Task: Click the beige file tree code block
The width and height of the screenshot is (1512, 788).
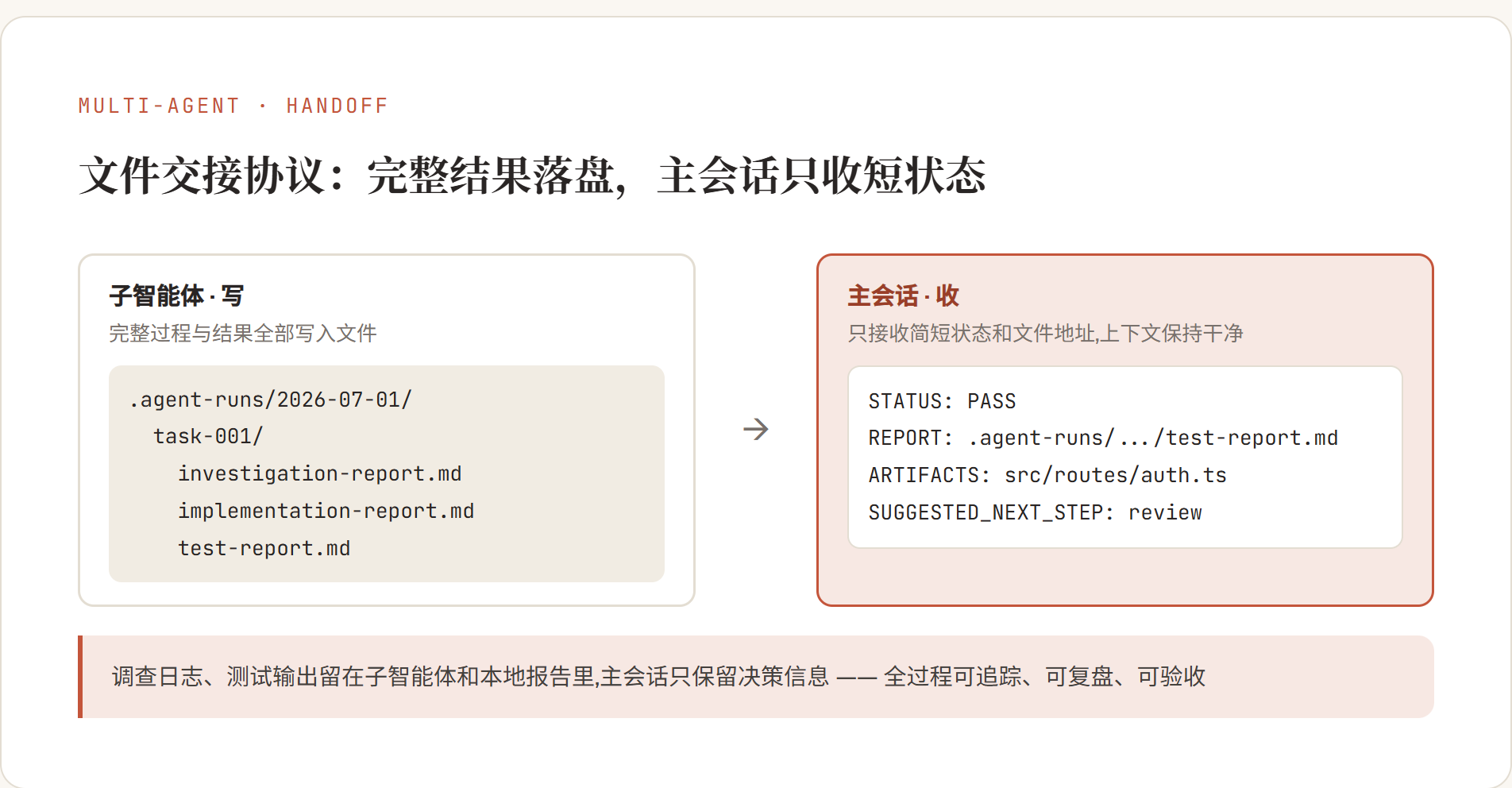Action: [387, 474]
